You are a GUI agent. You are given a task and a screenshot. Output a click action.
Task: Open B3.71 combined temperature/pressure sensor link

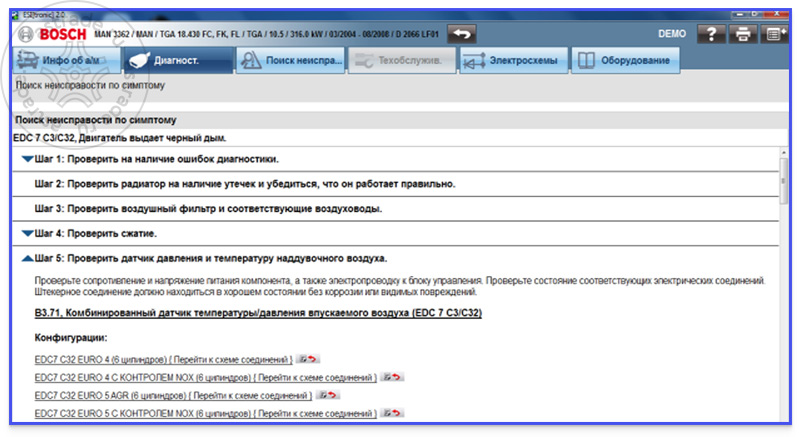[258, 313]
